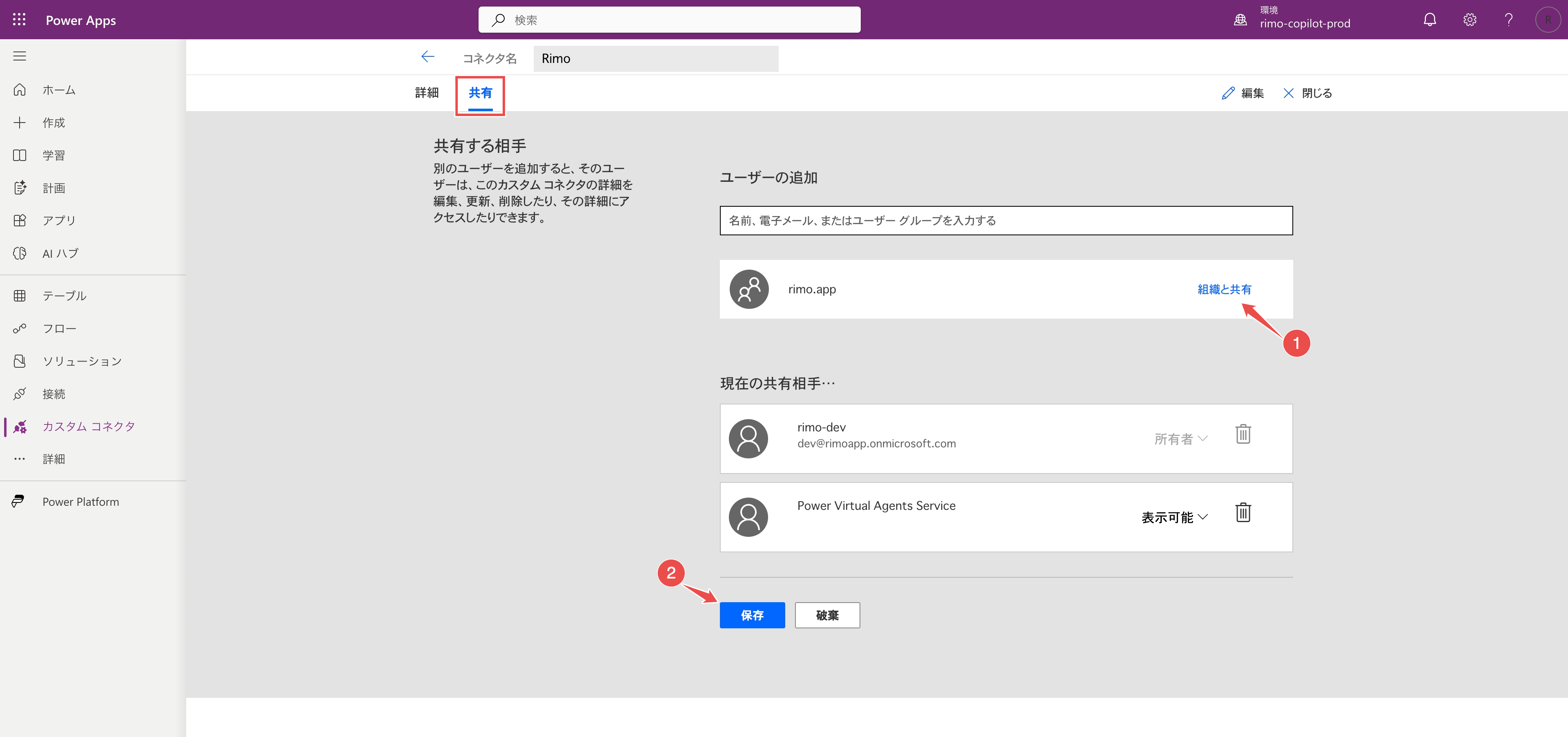Click the 破棄 button
The image size is (1568, 737).
tap(827, 615)
